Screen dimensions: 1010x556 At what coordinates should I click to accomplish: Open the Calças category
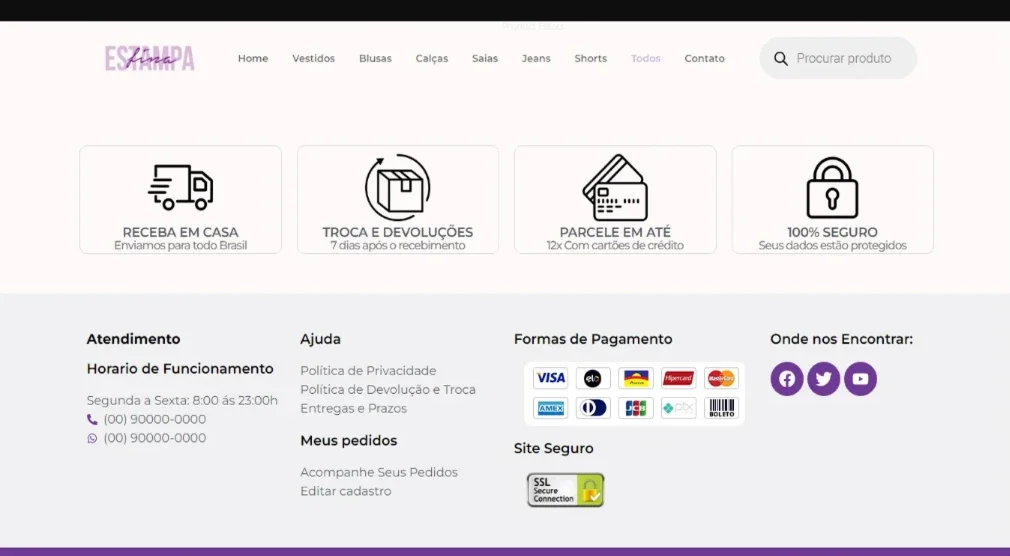click(x=432, y=59)
